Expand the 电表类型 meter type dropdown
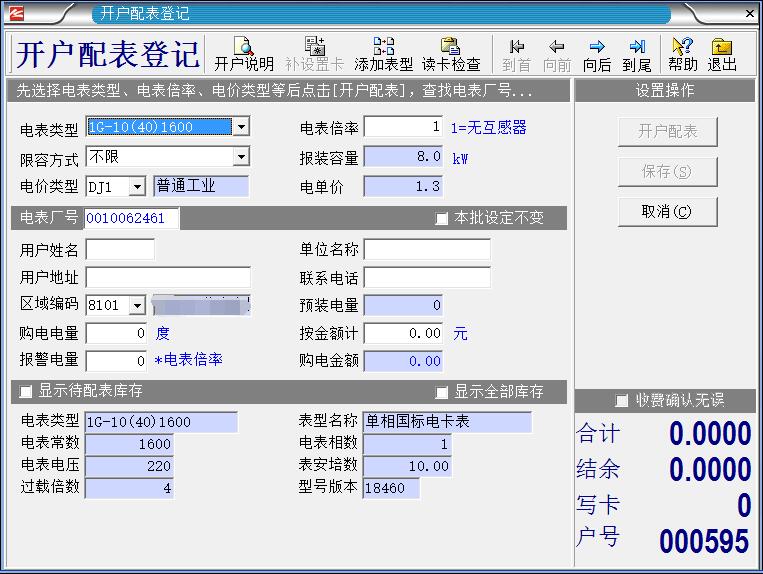The width and height of the screenshot is (763, 574). 241,127
